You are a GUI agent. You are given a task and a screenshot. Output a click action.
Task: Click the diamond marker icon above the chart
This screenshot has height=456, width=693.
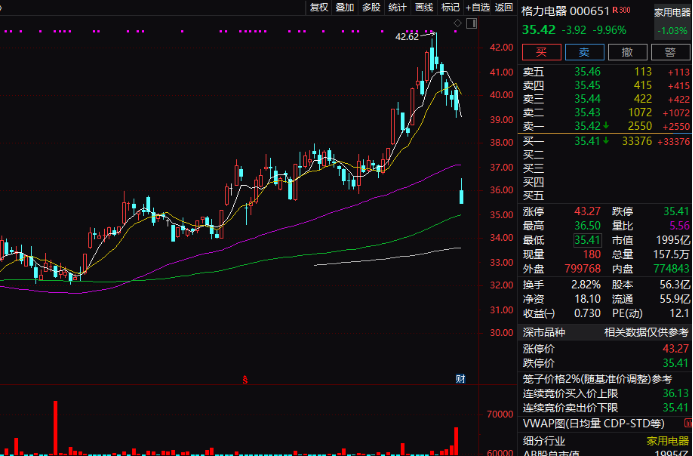pos(457,23)
